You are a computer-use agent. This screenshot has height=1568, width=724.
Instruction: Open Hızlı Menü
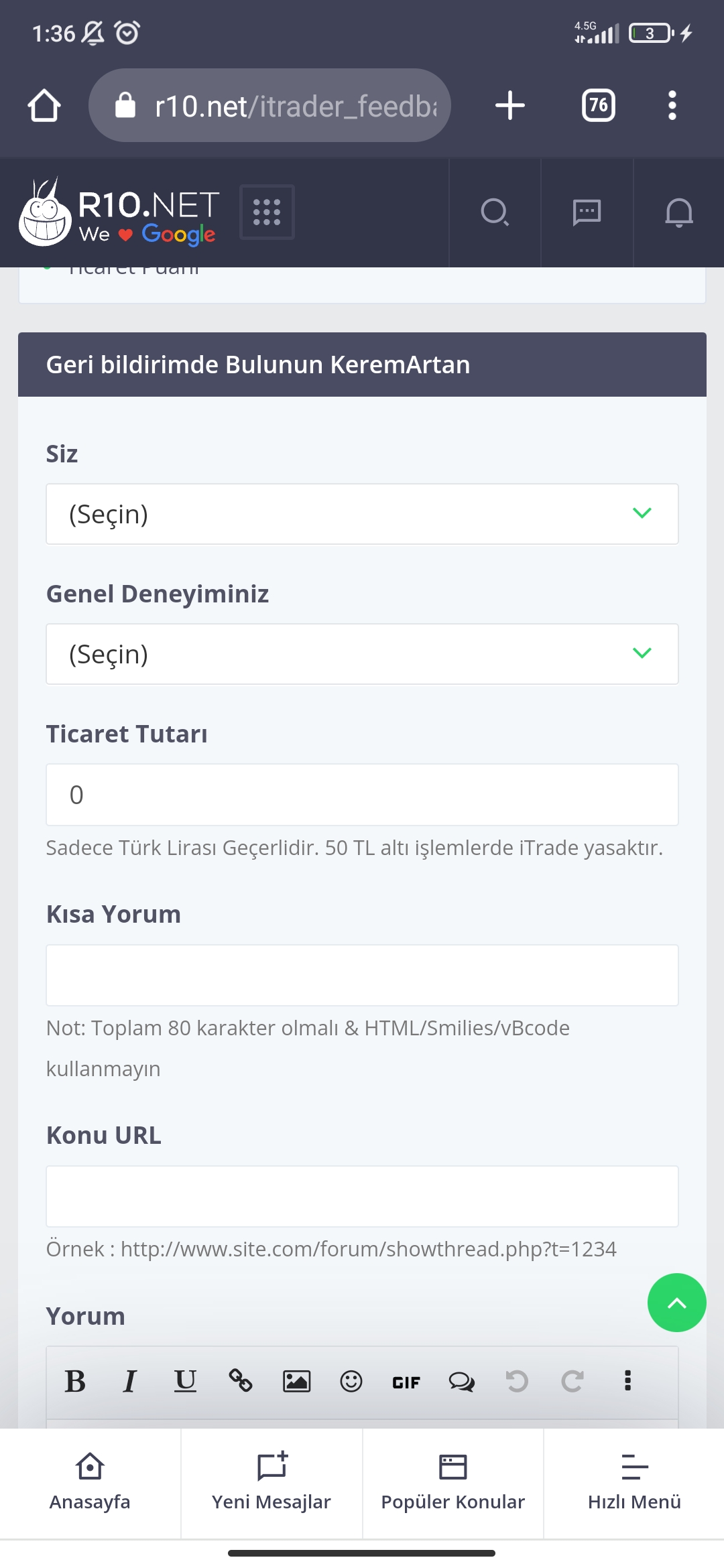(634, 1482)
